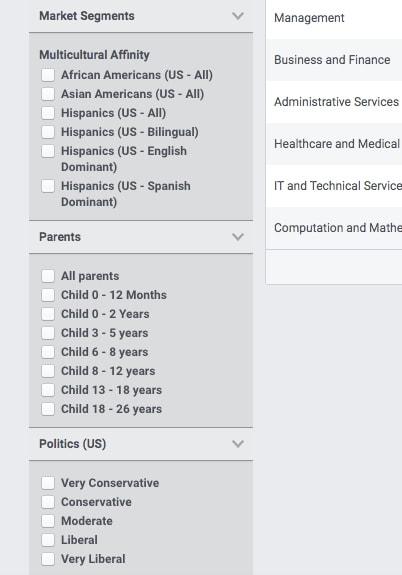
Task: Select Business and Finance row
Action: tap(334, 60)
